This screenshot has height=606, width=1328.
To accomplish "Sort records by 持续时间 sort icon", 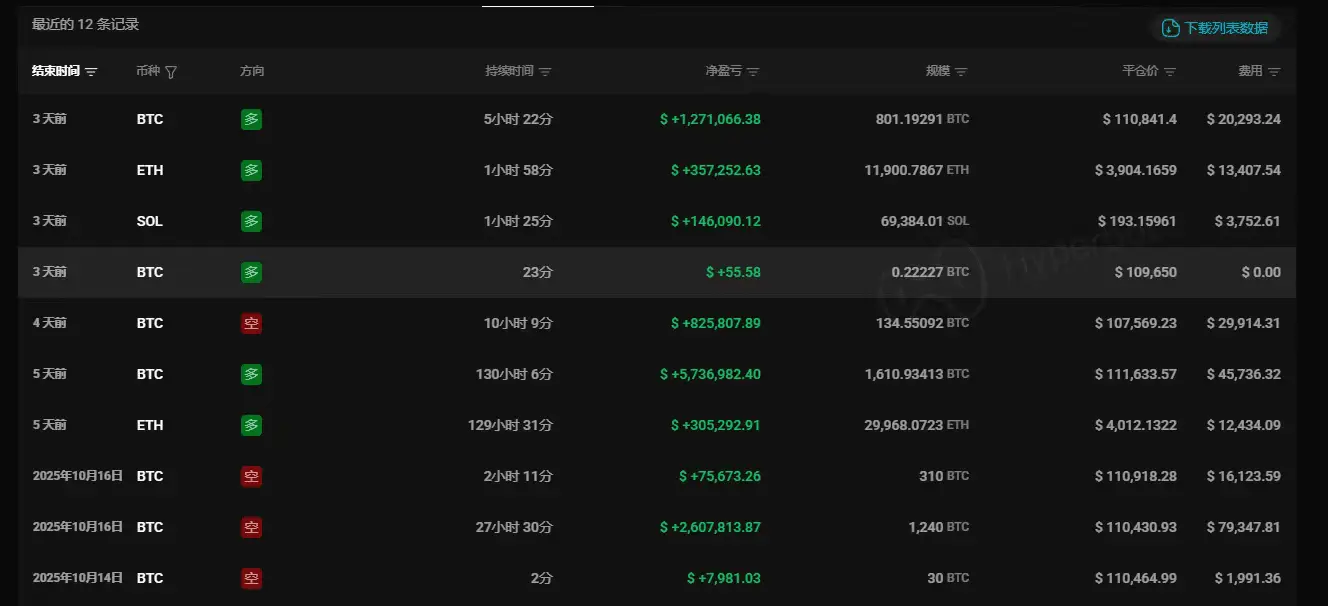I will pyautogui.click(x=545, y=72).
